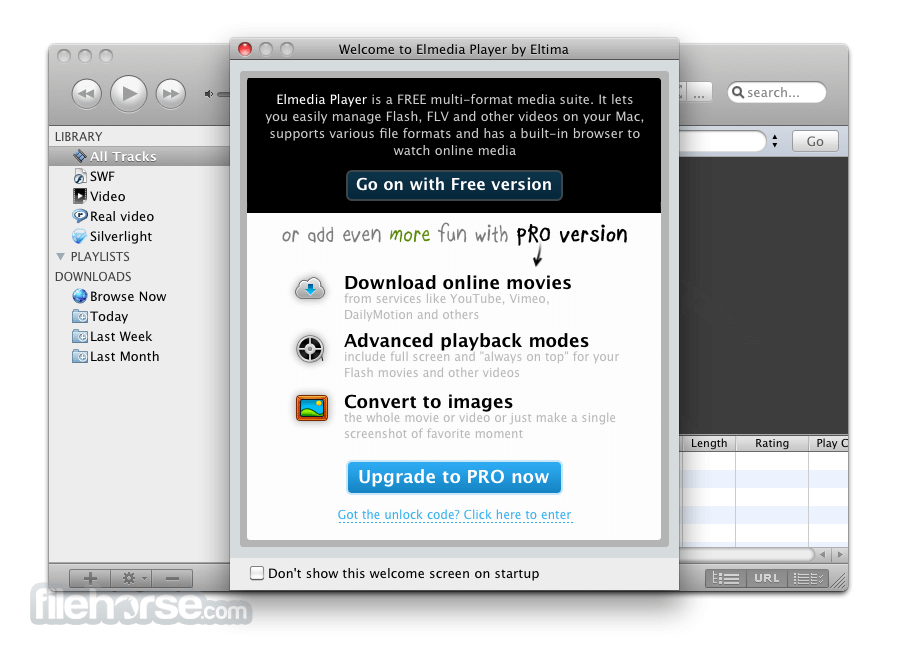Mute audio via the speaker icon

(x=209, y=94)
